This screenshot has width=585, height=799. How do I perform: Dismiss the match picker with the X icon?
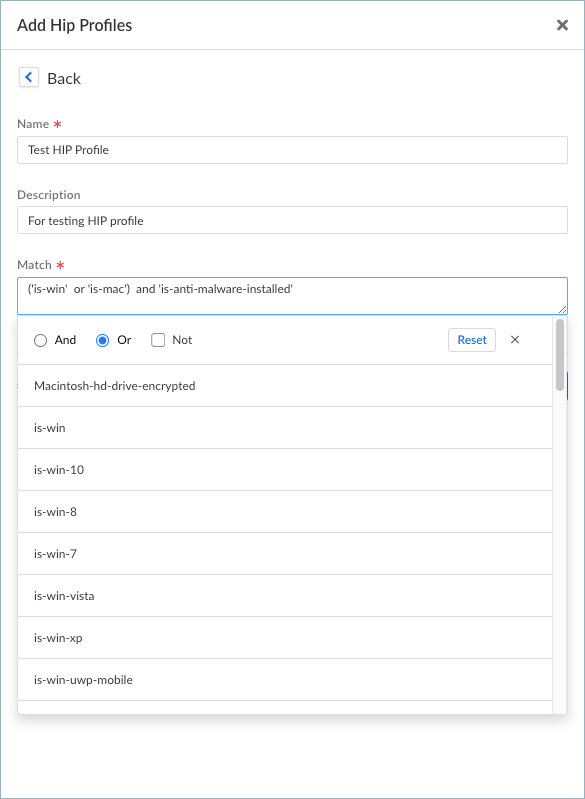click(515, 340)
